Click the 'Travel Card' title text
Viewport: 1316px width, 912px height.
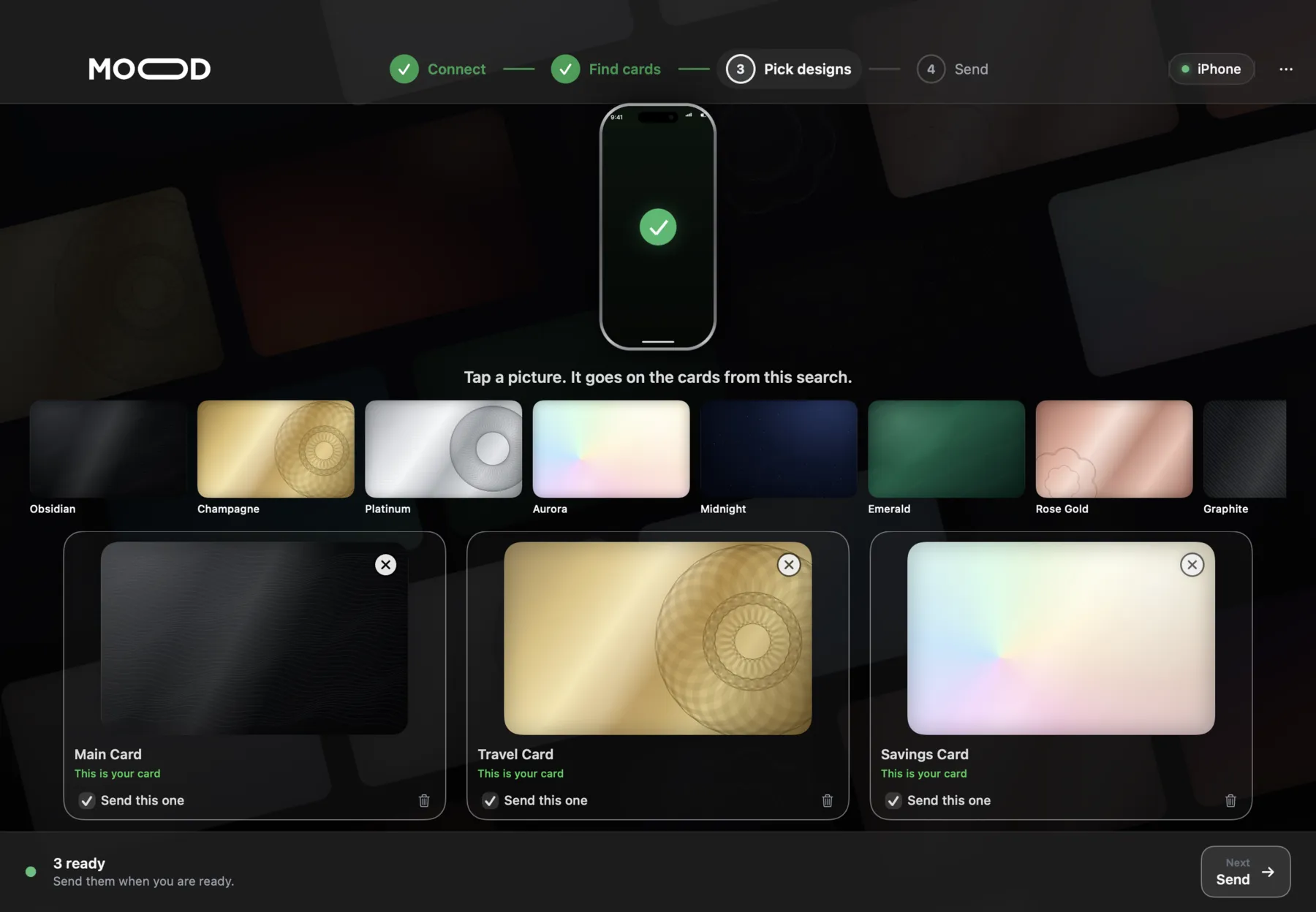click(515, 754)
